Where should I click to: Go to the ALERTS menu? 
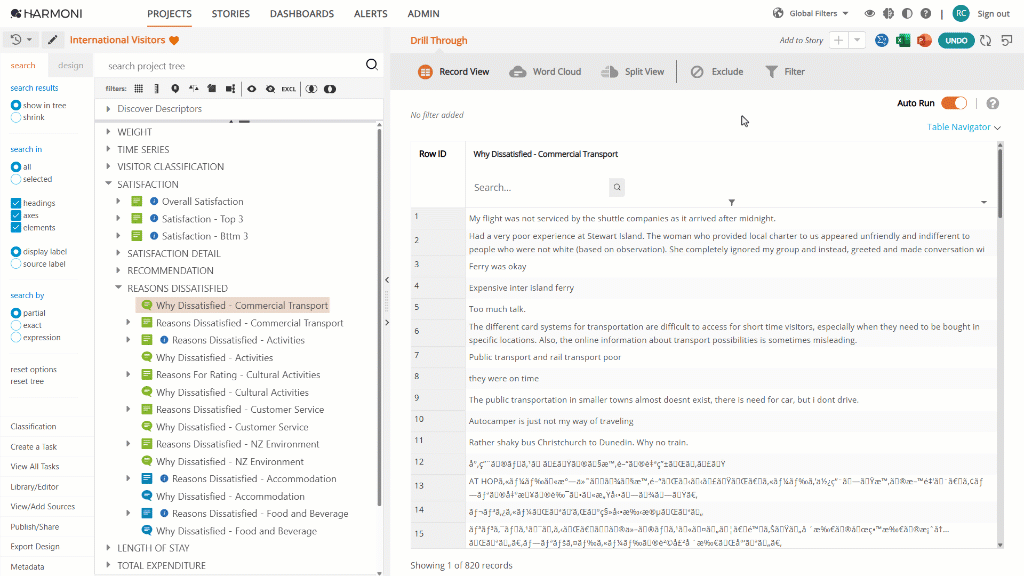coord(370,14)
